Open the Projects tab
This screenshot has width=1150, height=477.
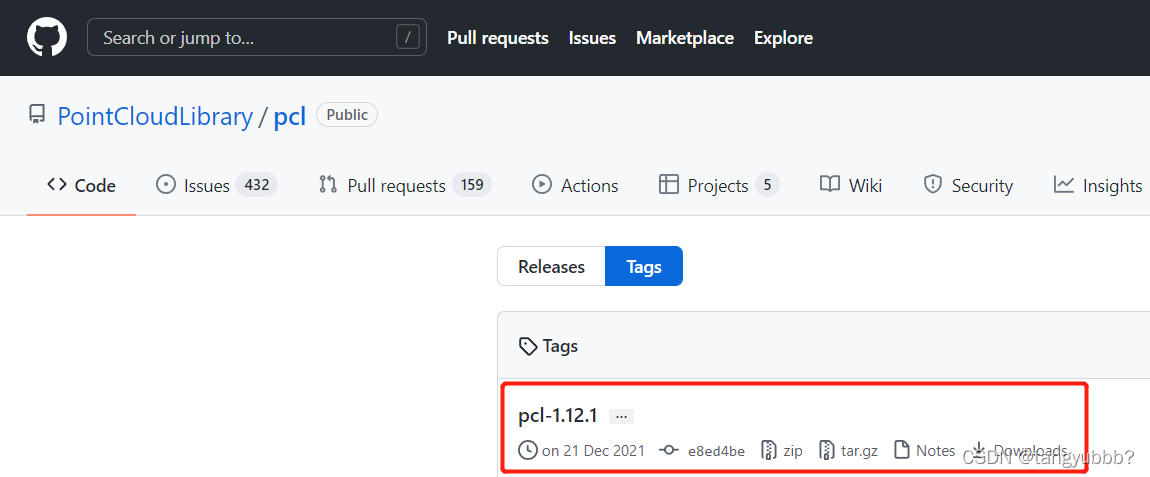click(719, 186)
